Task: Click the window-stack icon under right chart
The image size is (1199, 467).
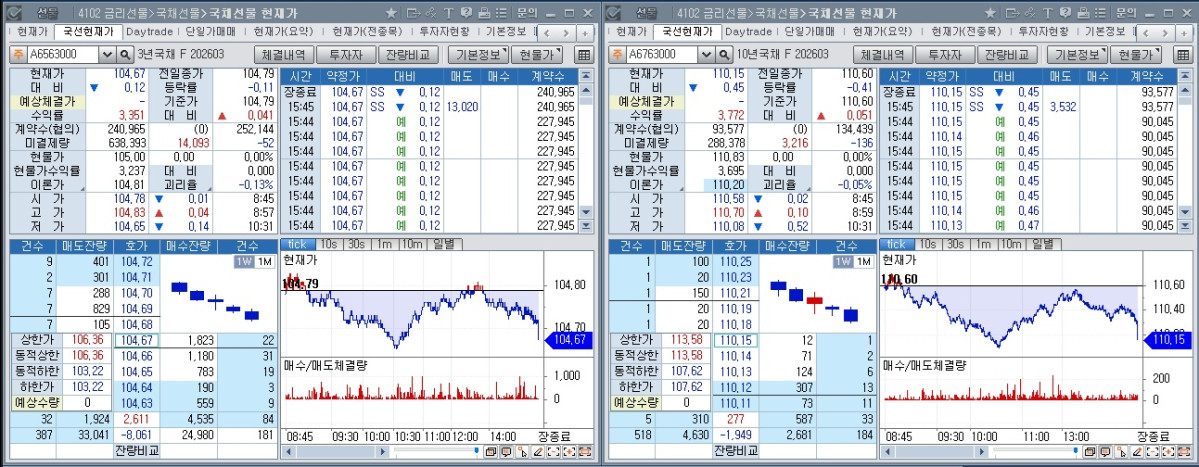Action: (x=1090, y=452)
